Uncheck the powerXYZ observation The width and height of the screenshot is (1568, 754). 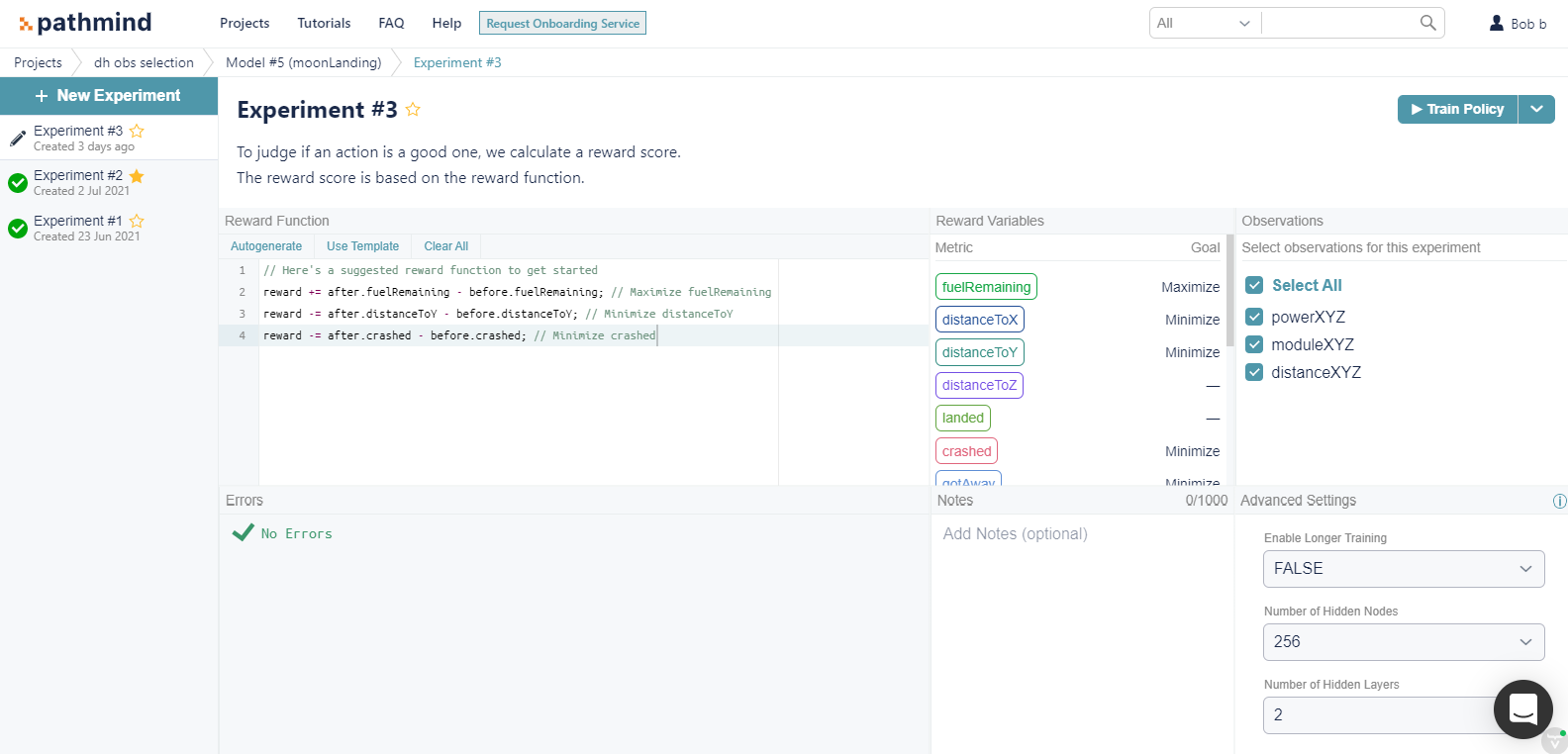tap(1254, 317)
